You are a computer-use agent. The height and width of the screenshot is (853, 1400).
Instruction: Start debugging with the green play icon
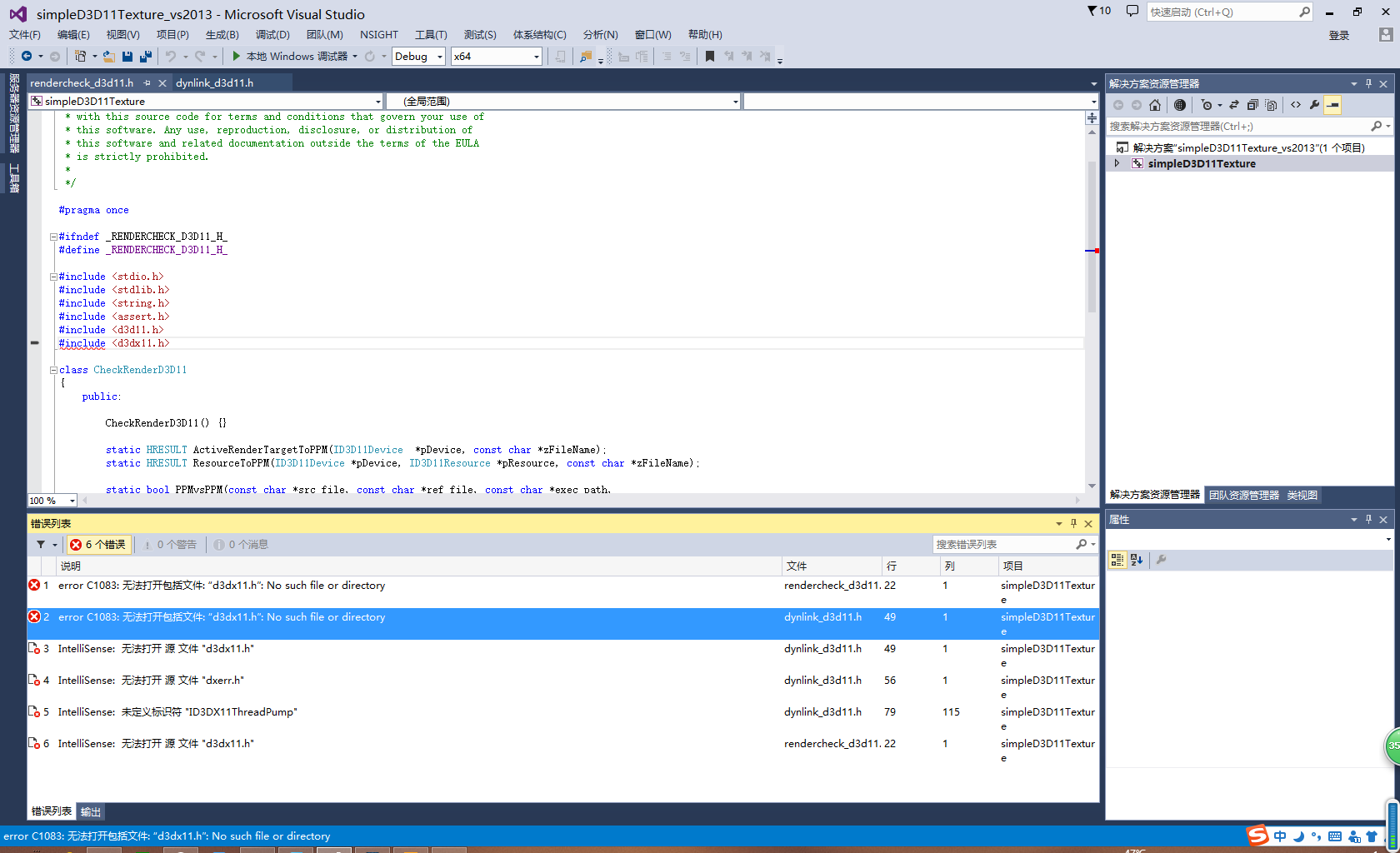tap(237, 56)
